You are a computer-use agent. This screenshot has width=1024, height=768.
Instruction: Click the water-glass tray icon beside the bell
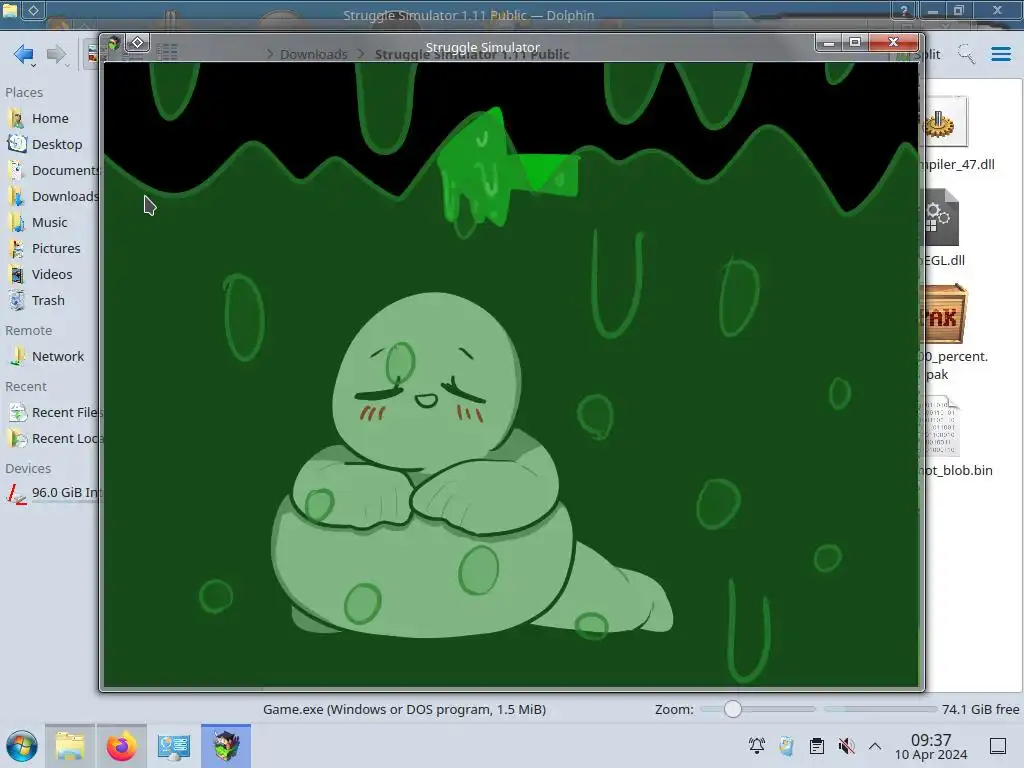[786, 746]
